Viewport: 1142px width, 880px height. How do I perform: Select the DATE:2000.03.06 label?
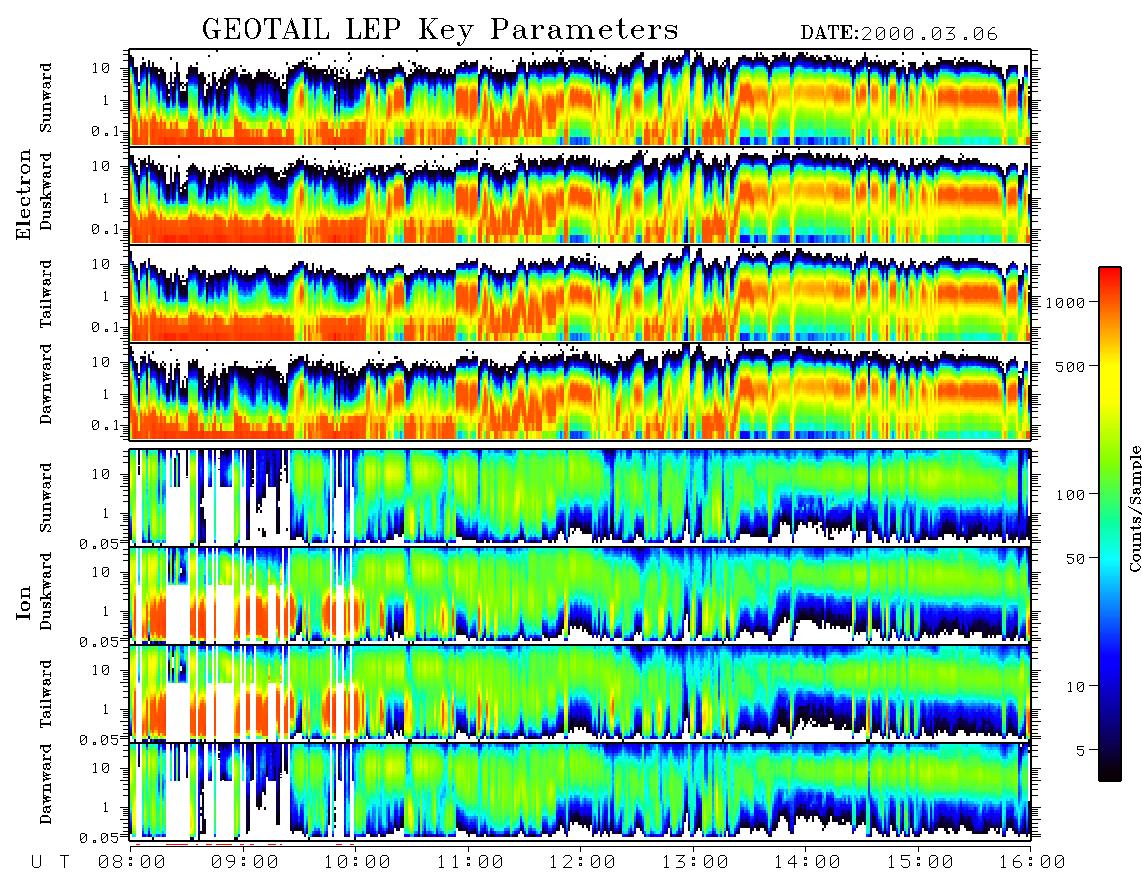coord(899,34)
